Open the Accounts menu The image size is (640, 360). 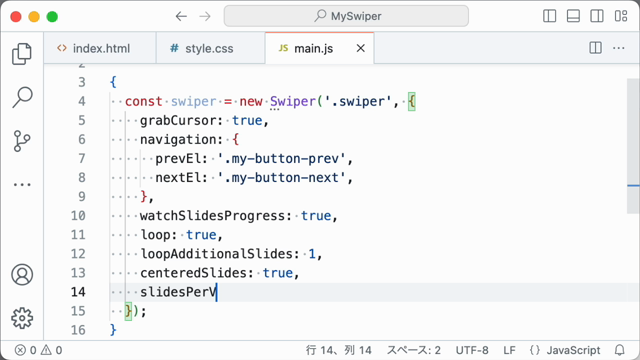click(22, 275)
